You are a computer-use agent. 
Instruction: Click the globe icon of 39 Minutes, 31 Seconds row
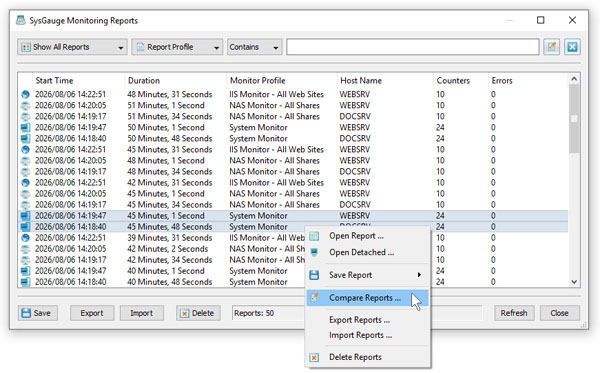(25, 238)
